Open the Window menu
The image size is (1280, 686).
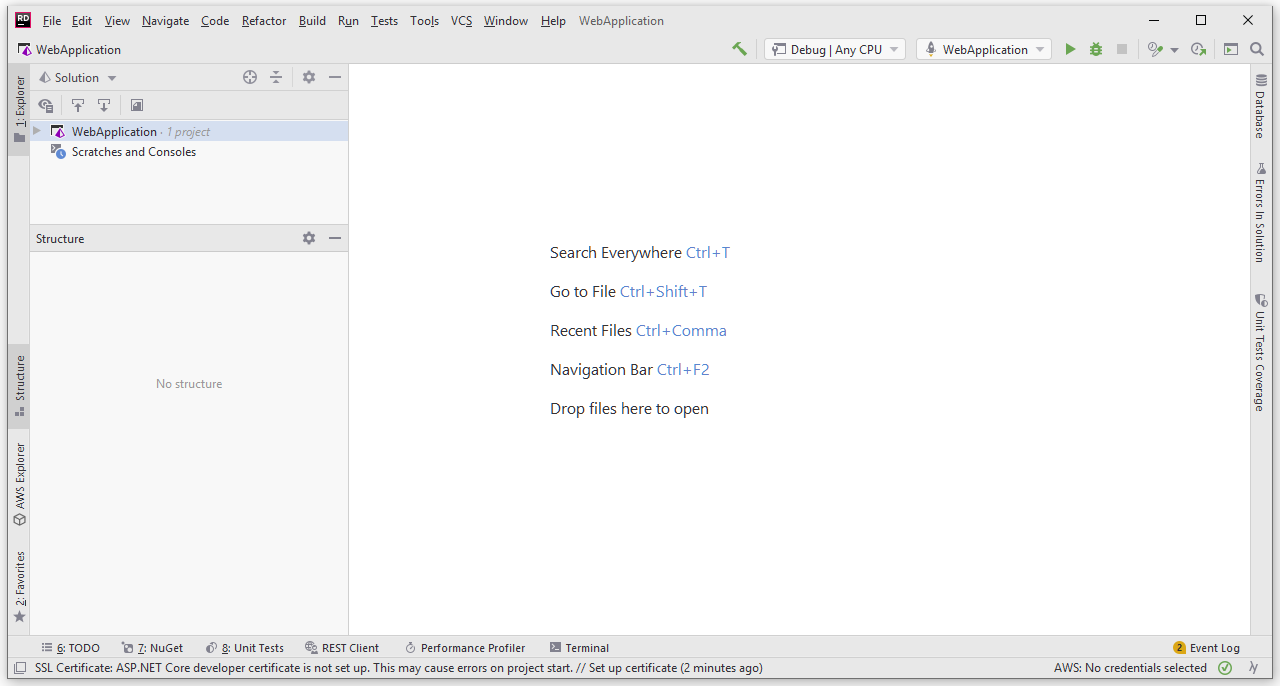click(506, 20)
